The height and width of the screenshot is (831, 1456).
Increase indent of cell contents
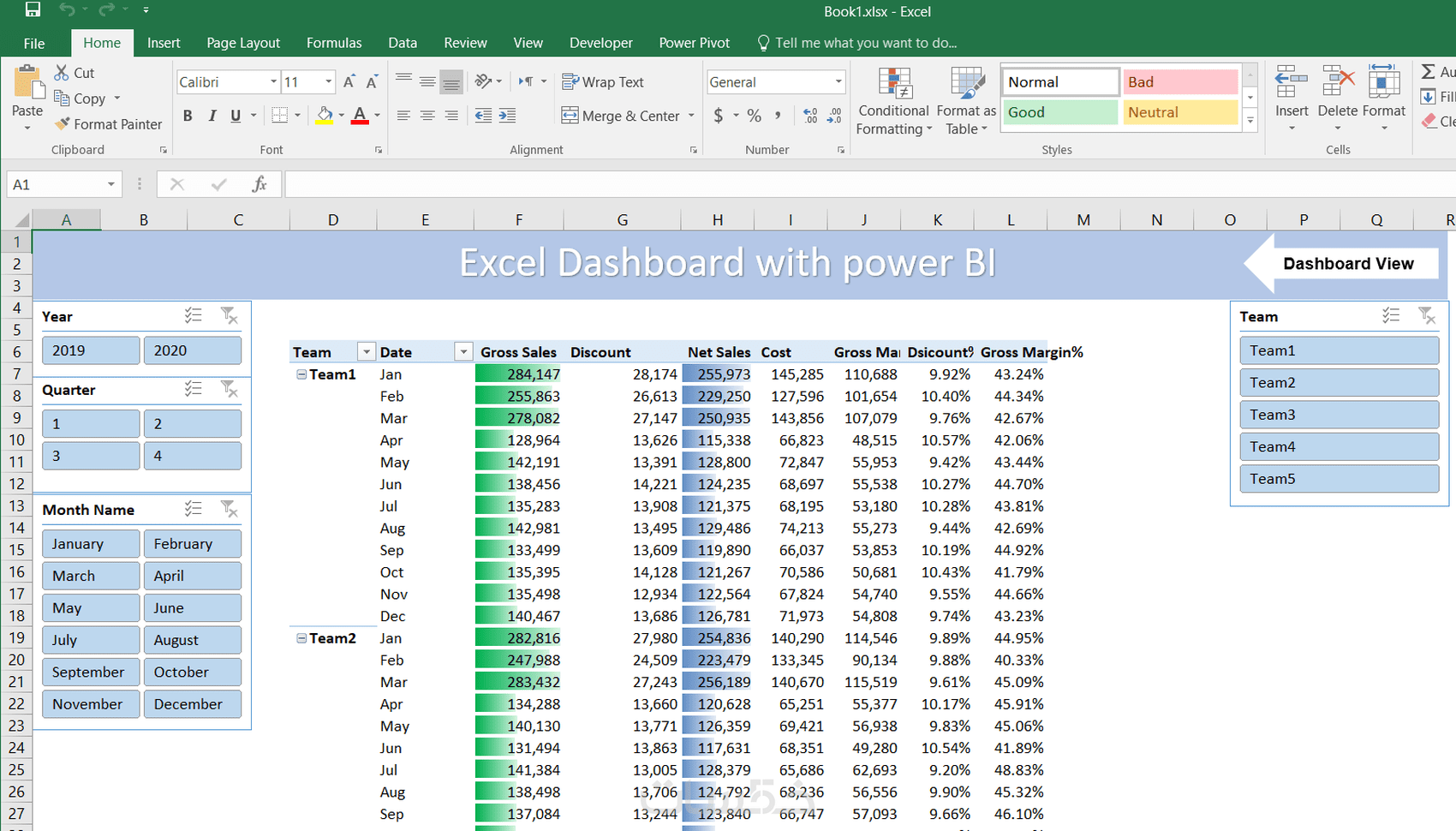(x=507, y=116)
